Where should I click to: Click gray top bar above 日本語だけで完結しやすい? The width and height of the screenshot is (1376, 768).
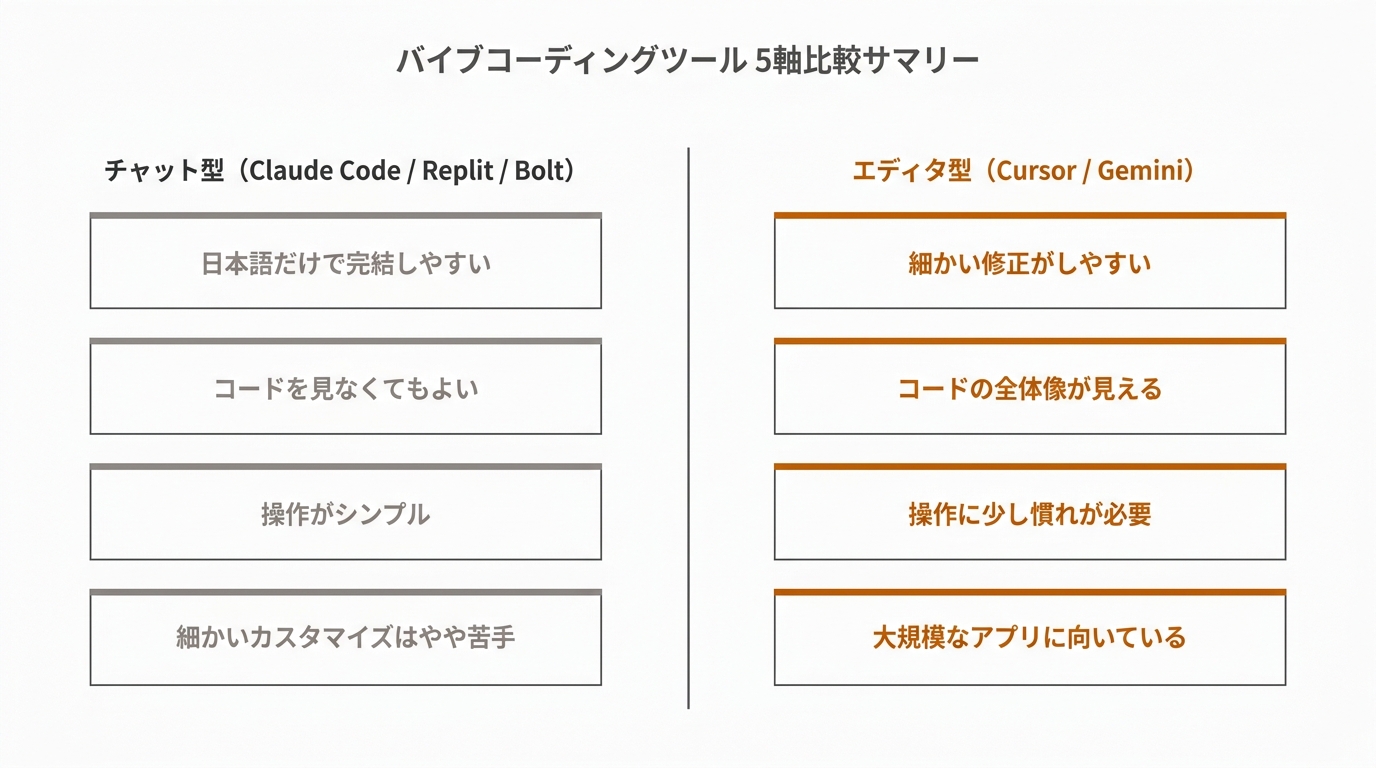tap(345, 215)
